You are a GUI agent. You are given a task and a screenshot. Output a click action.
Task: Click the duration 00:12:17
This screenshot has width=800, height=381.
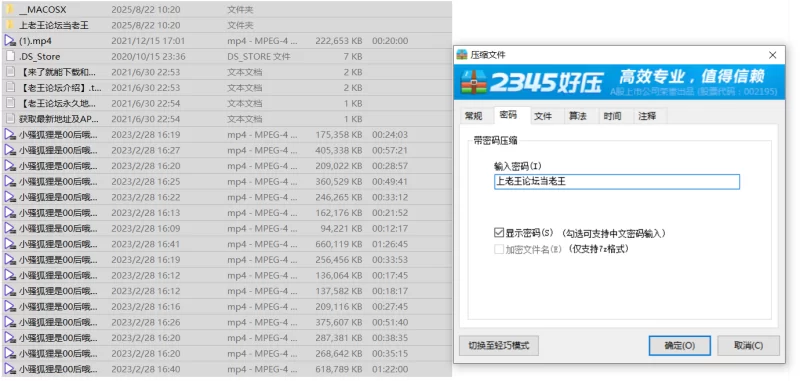(x=390, y=228)
